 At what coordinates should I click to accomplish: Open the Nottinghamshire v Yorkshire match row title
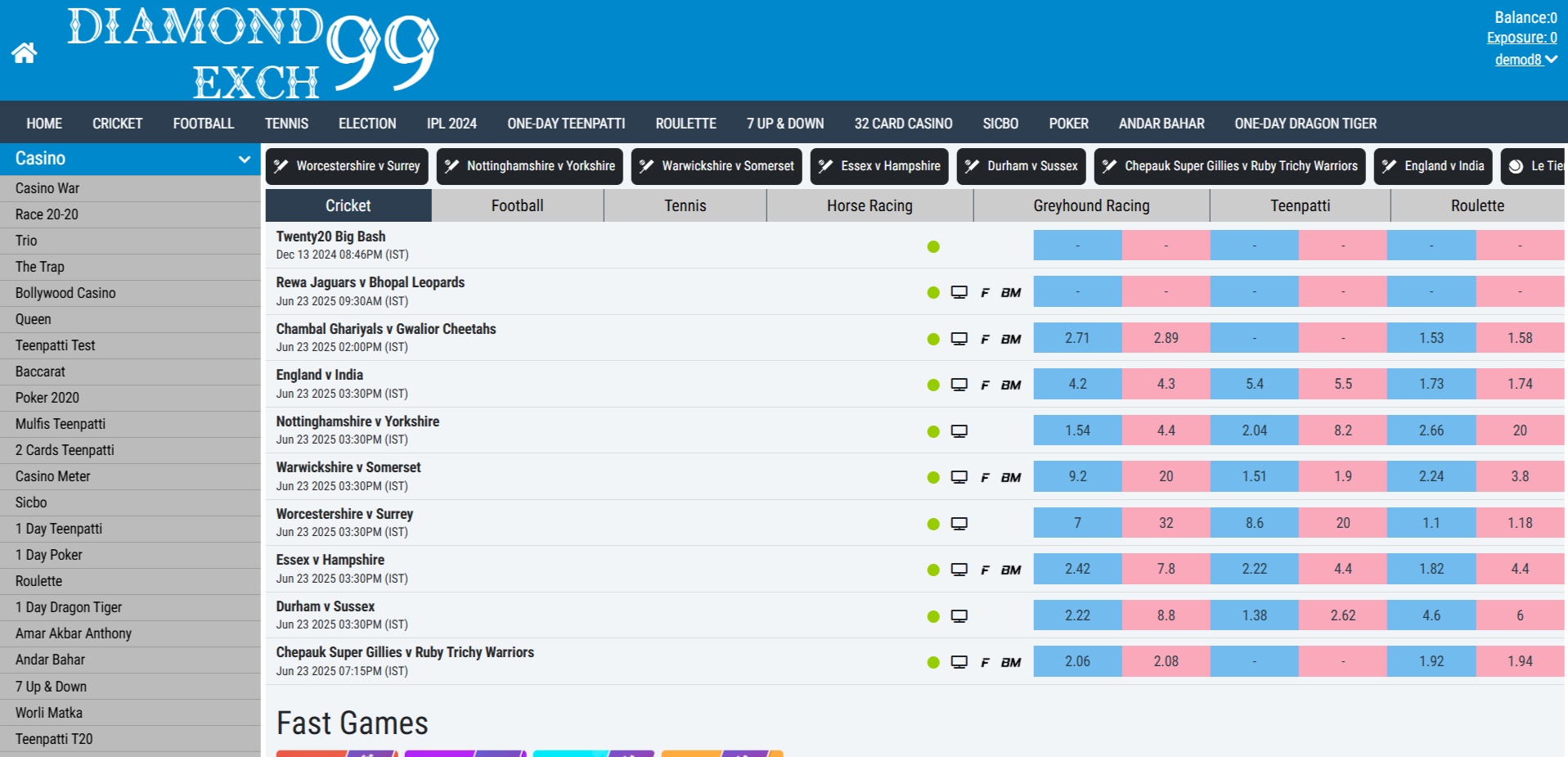coord(357,421)
